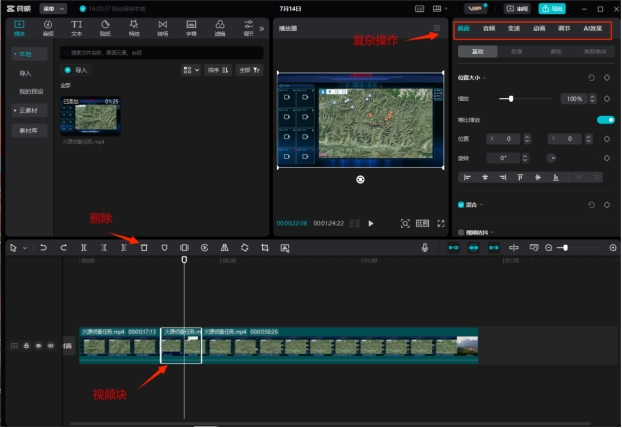The height and width of the screenshot is (428, 622).
Task: Click the keyframe diamond beside scale
Action: click(x=607, y=99)
